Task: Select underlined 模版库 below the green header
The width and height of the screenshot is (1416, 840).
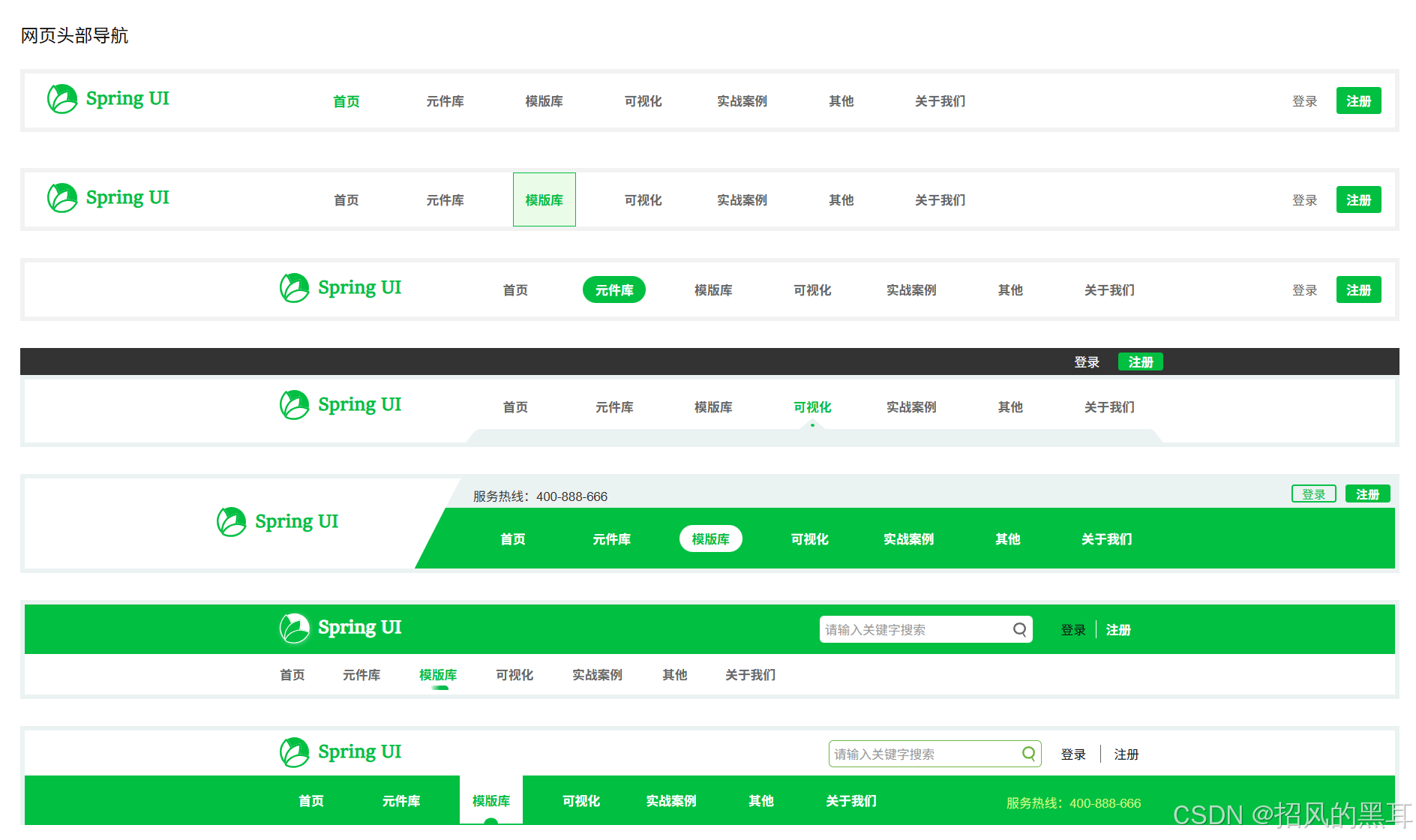Action: coord(438,675)
